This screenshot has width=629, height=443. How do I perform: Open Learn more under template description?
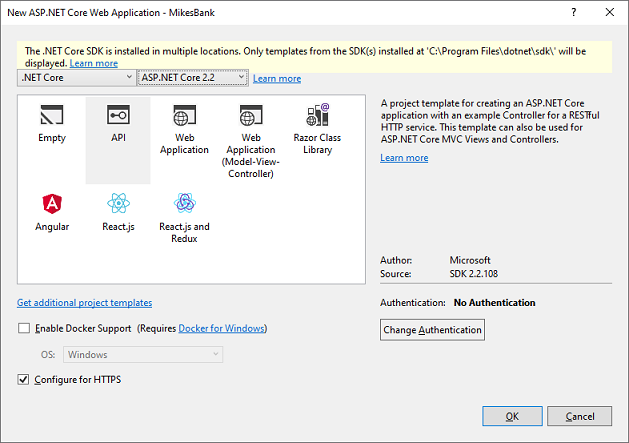(x=404, y=158)
